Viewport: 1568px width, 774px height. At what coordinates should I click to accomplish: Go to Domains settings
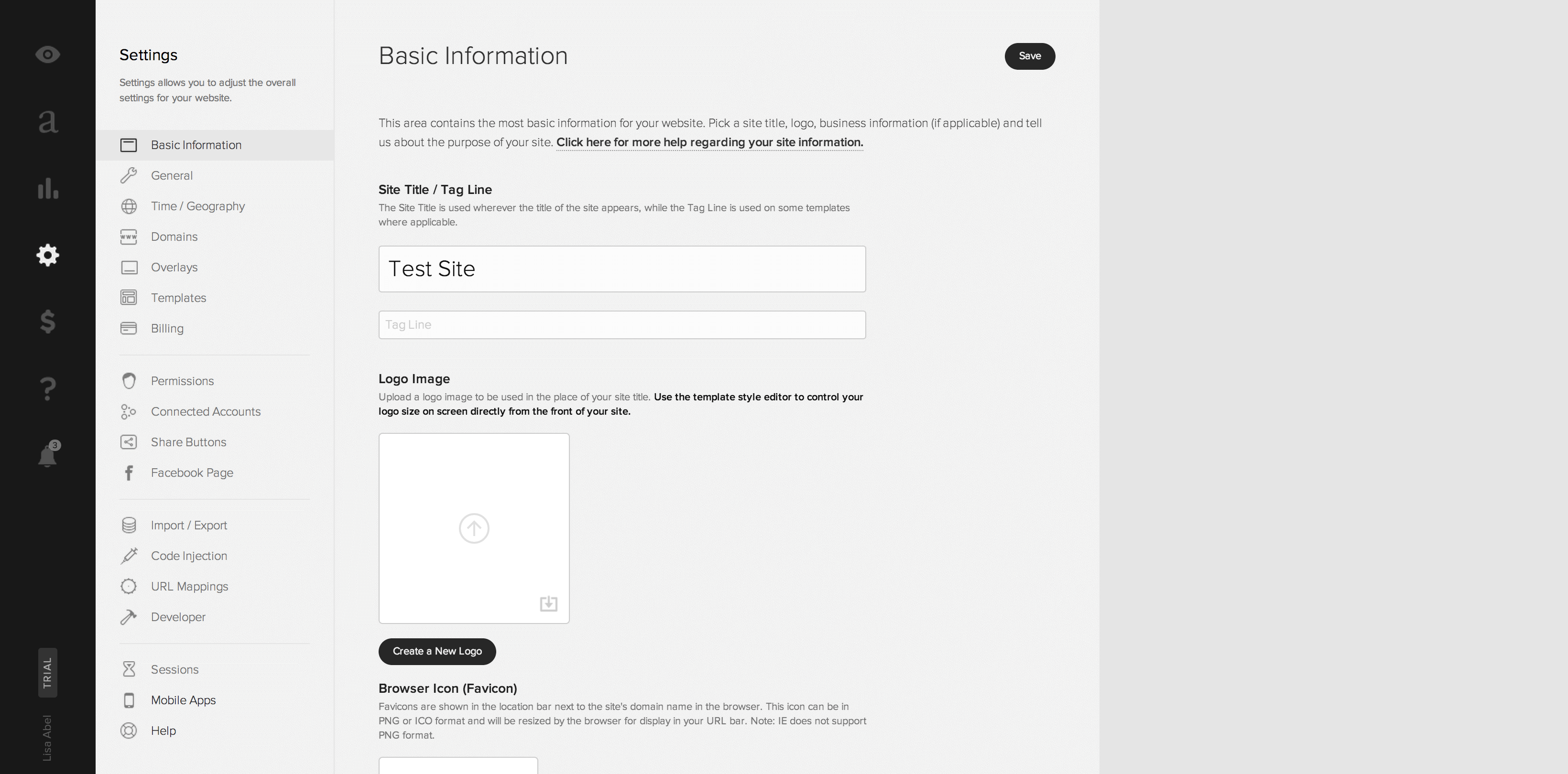pos(174,236)
